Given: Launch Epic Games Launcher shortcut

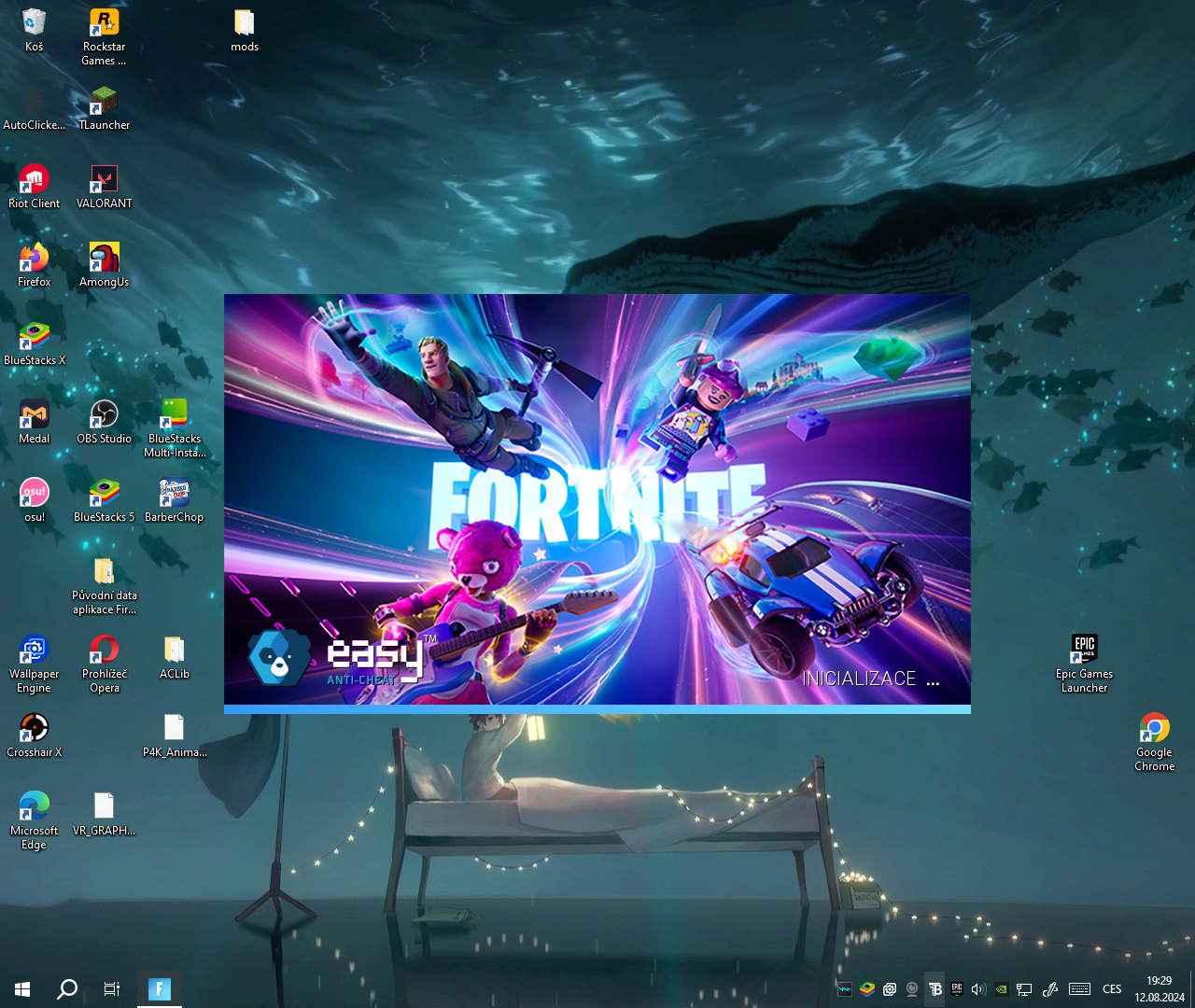Looking at the screenshot, I should point(1084,665).
